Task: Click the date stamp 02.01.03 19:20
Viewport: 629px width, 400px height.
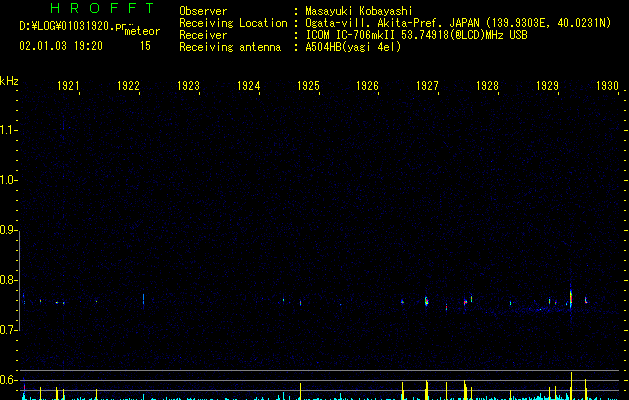Action: click(x=61, y=46)
